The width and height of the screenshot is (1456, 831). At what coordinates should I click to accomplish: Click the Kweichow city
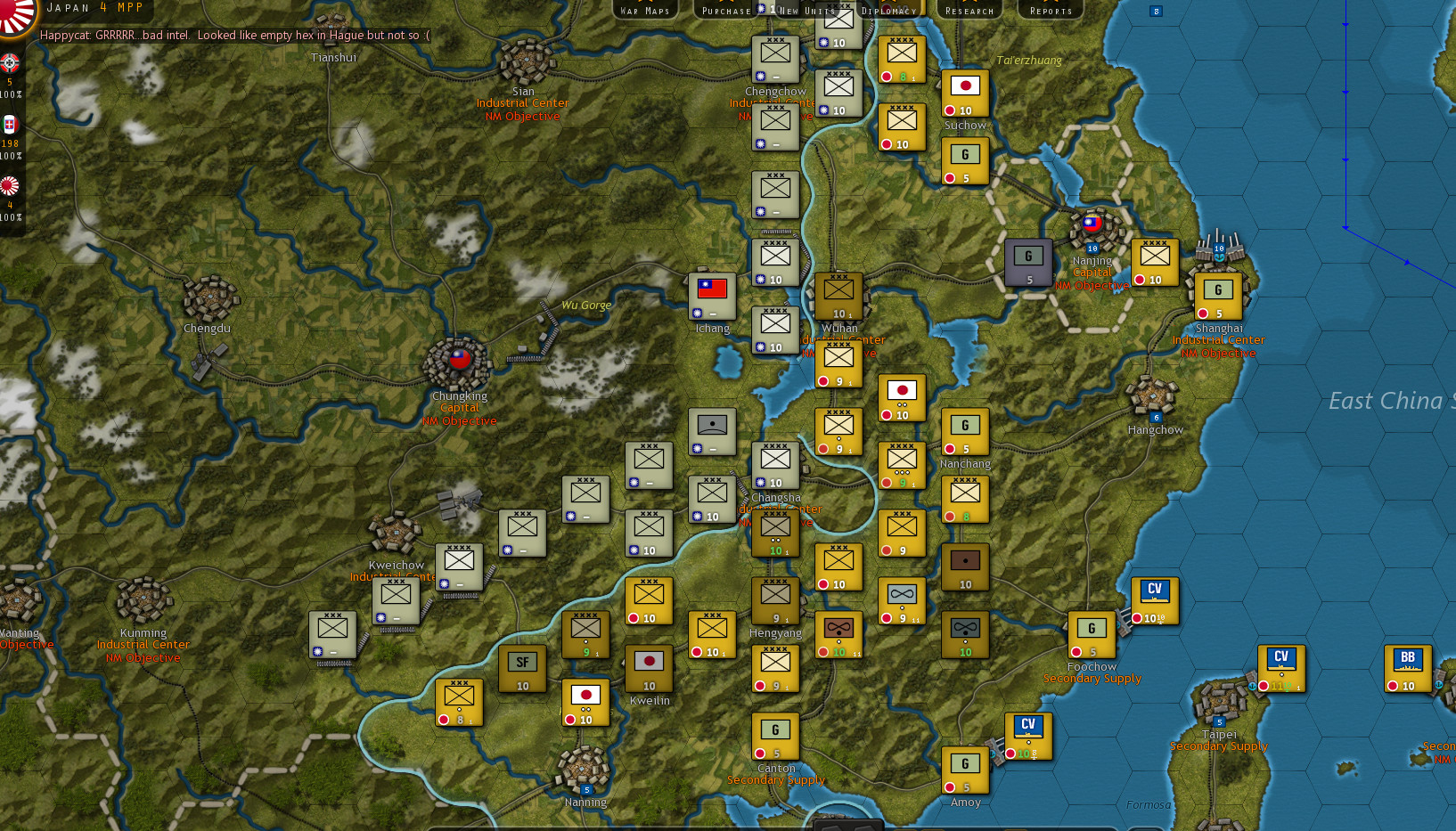point(396,534)
